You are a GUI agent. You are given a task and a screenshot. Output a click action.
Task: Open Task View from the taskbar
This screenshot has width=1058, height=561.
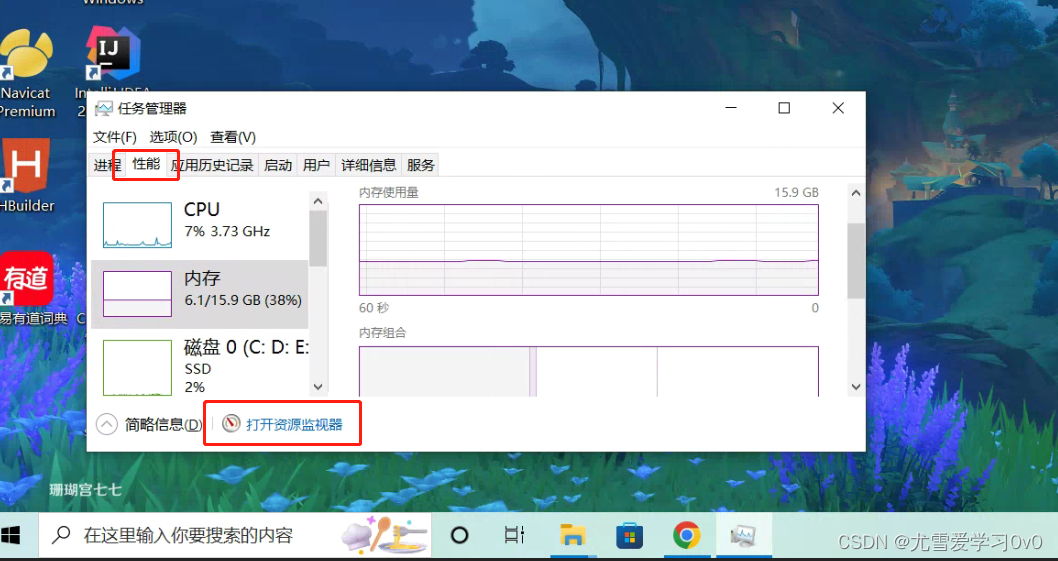tap(515, 536)
